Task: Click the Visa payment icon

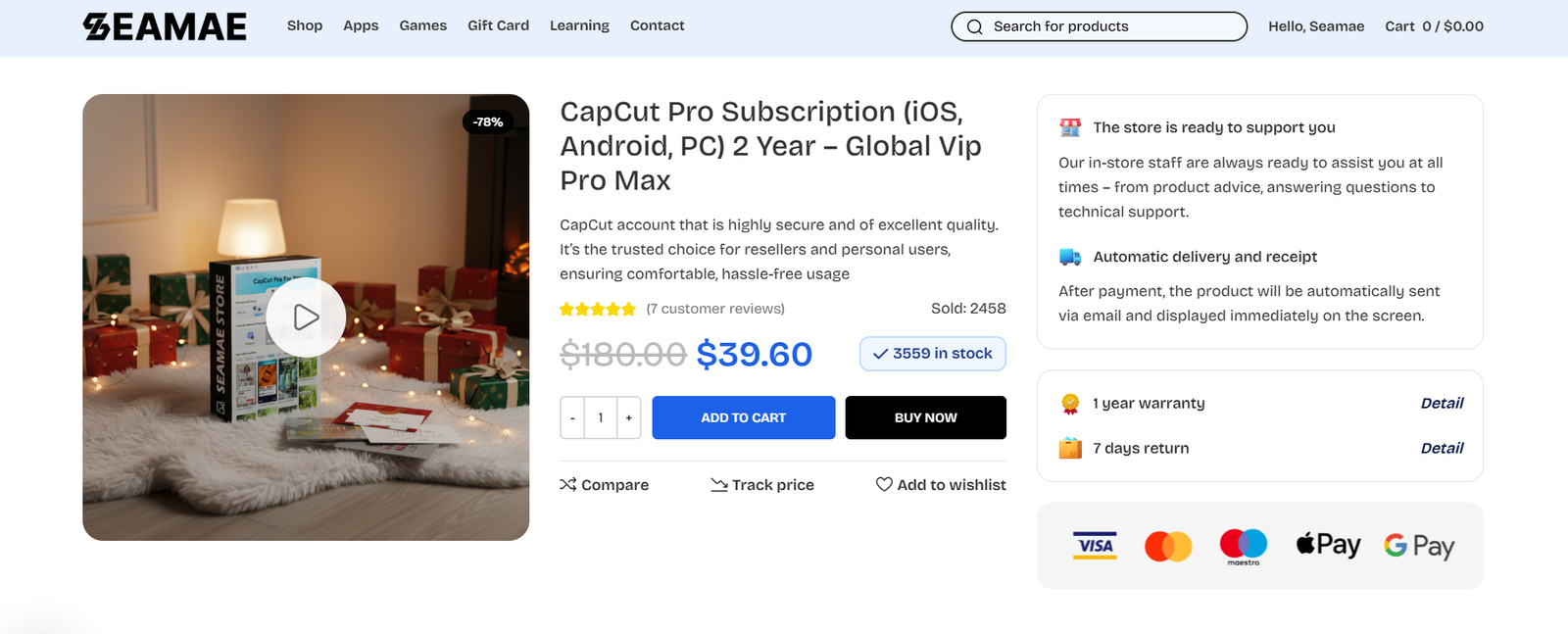Action: pyautogui.click(x=1095, y=545)
